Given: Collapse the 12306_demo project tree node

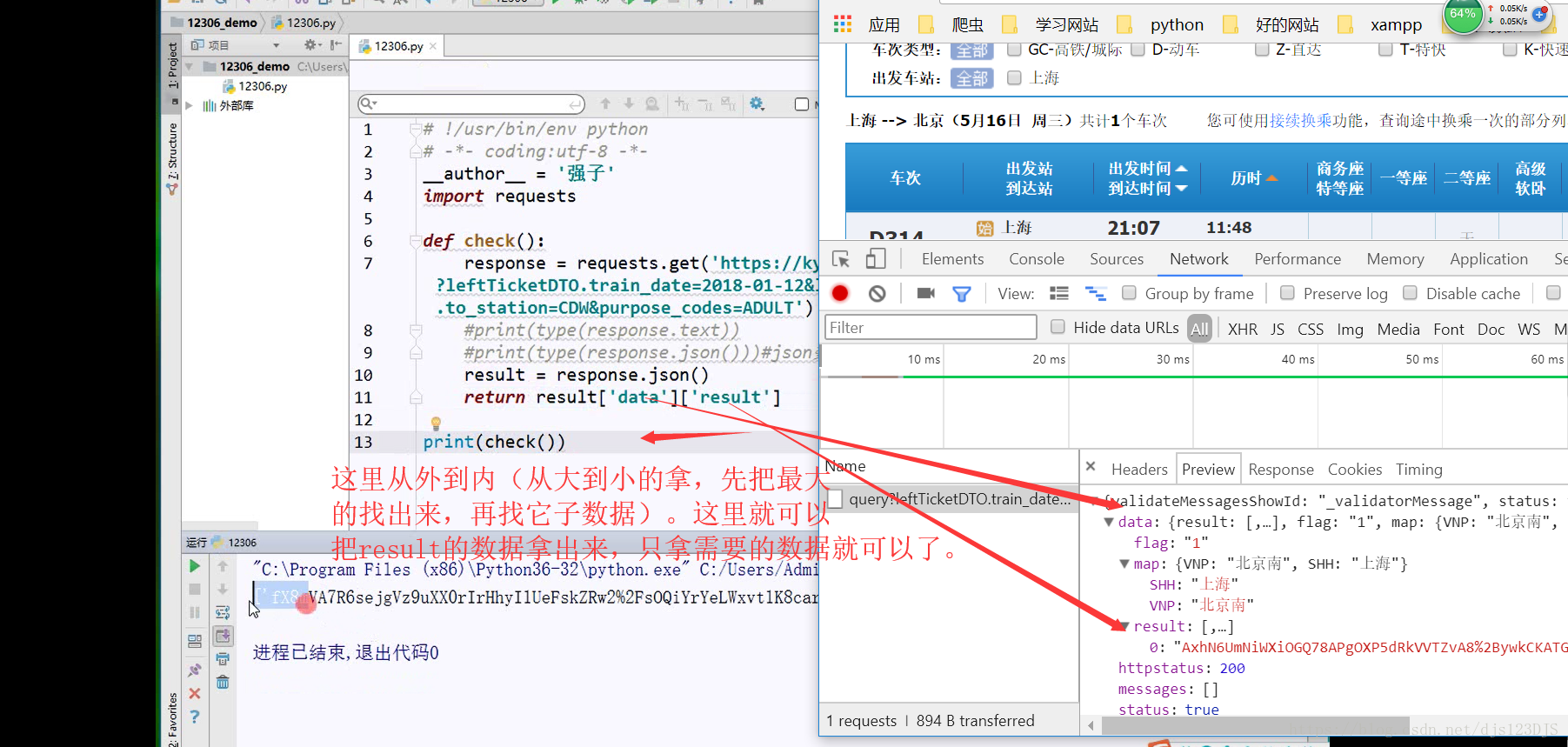Looking at the screenshot, I should [x=189, y=66].
